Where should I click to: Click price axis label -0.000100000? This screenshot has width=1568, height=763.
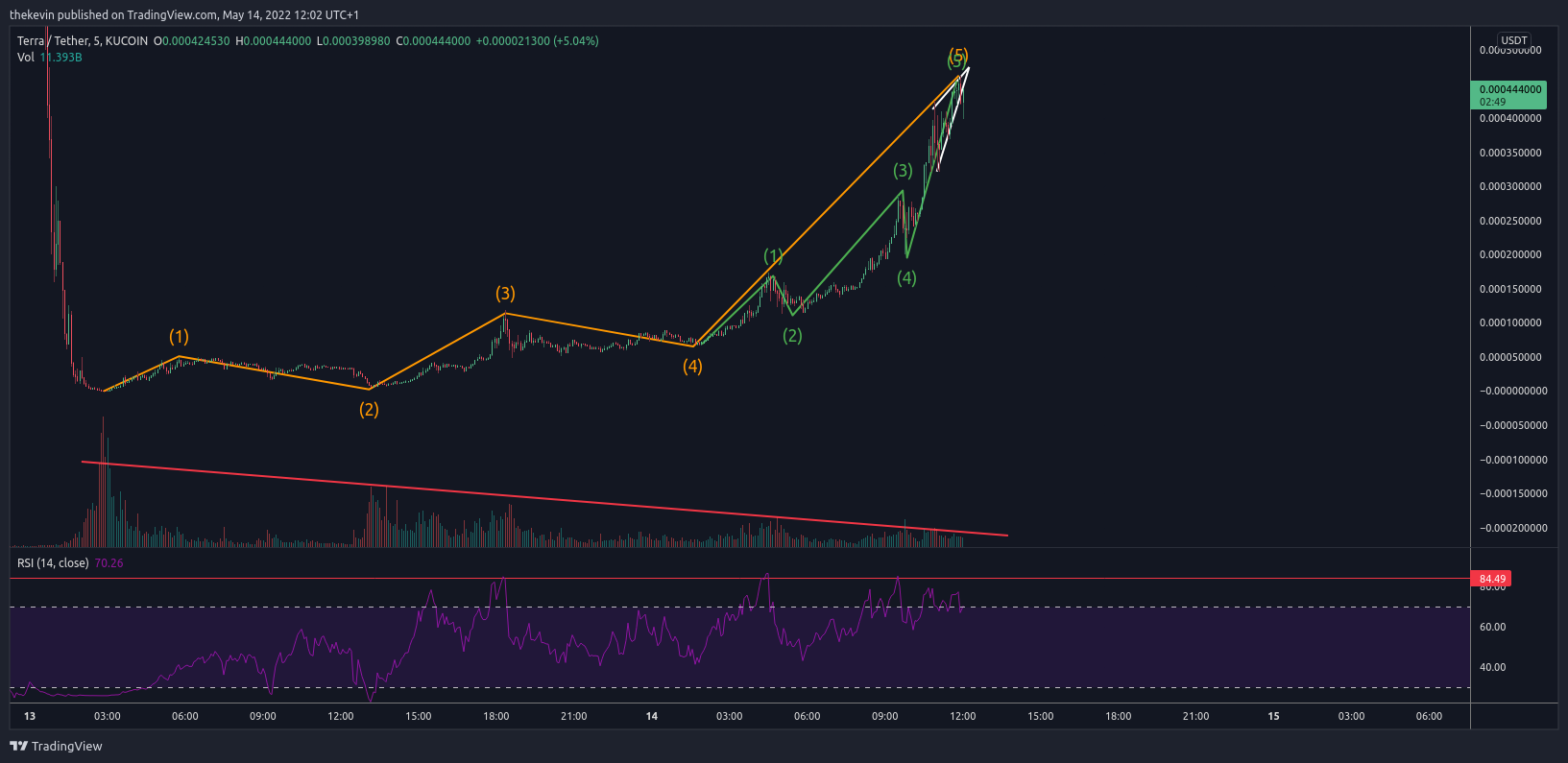[1513, 460]
